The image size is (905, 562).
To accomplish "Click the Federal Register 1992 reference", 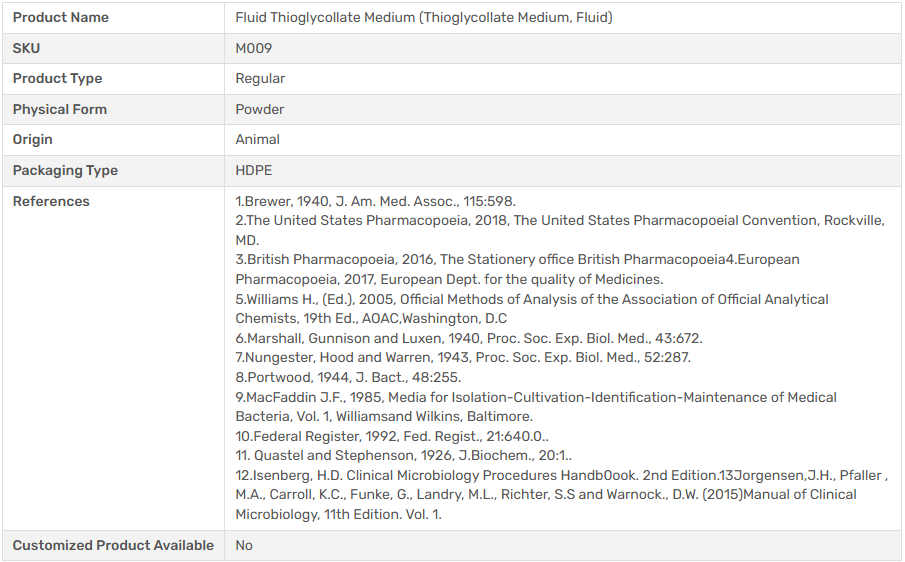I will 392,436.
